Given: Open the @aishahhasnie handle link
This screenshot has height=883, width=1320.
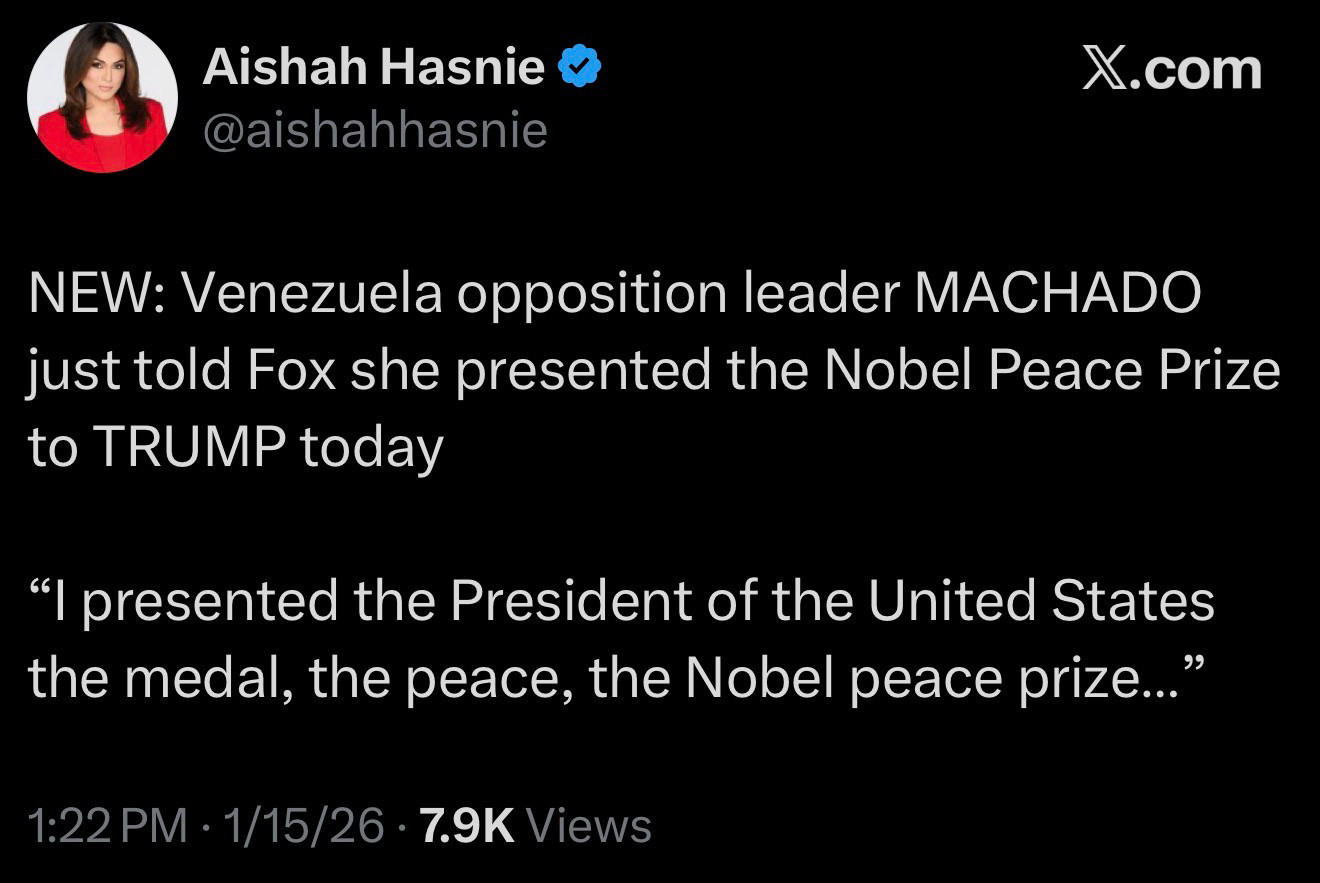Looking at the screenshot, I should (x=375, y=130).
